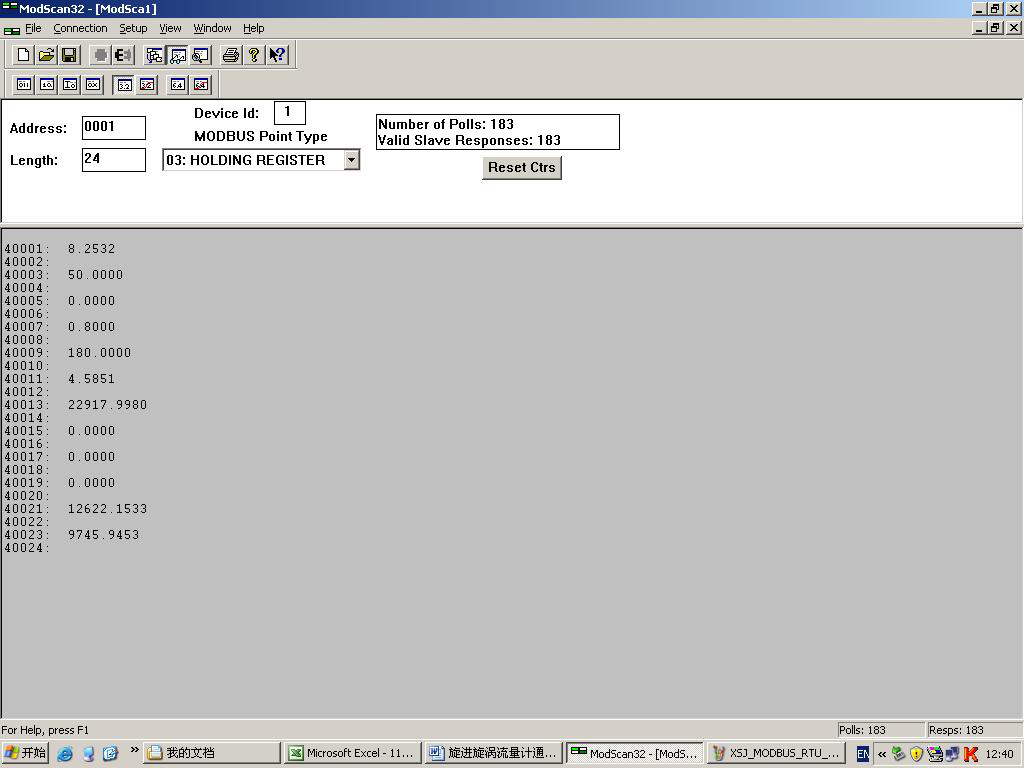Click the Device Id input box

tap(289, 113)
